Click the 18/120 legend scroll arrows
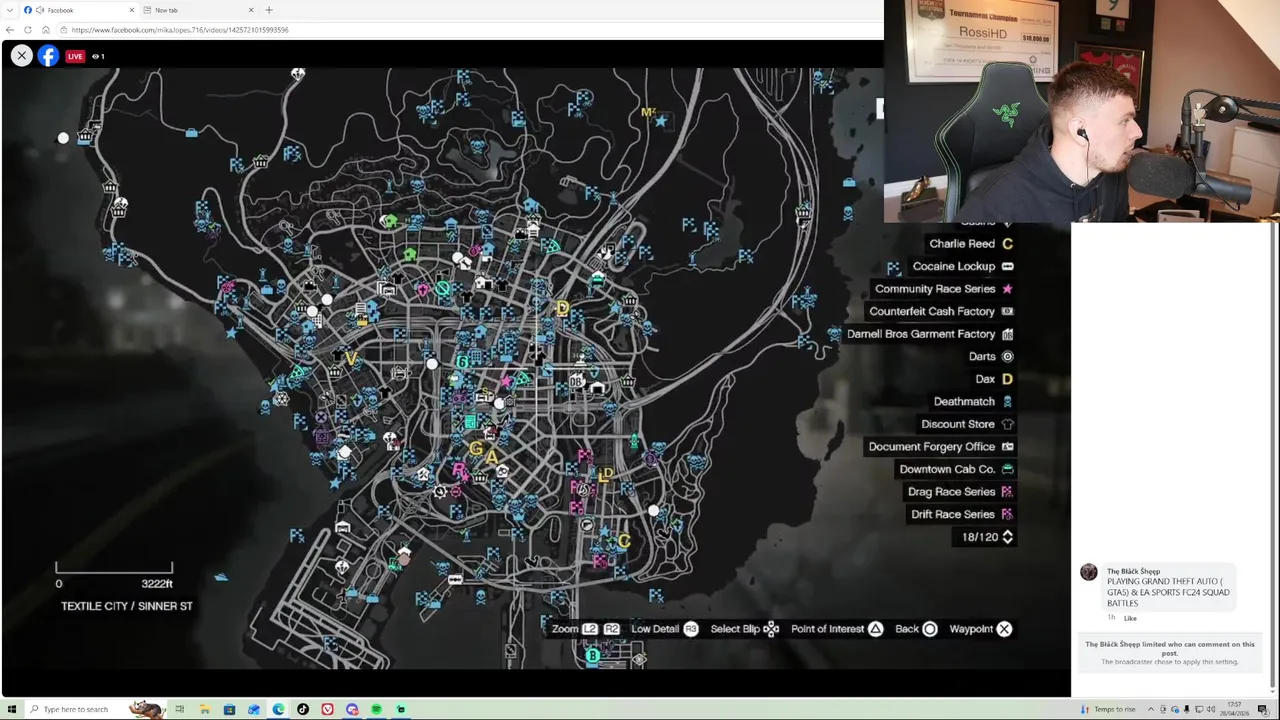 click(1007, 537)
